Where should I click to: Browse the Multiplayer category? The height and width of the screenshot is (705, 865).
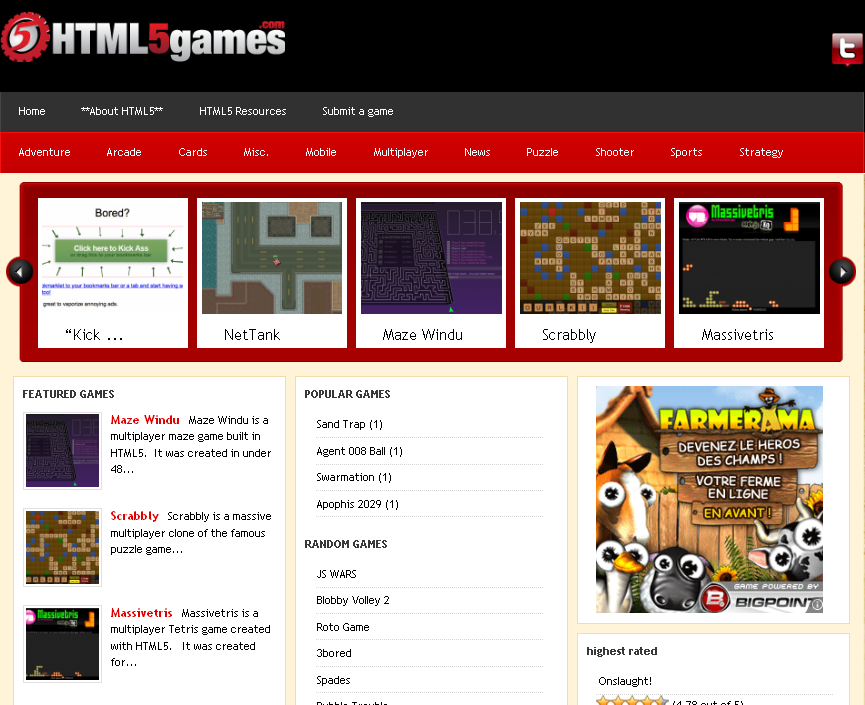coord(401,152)
